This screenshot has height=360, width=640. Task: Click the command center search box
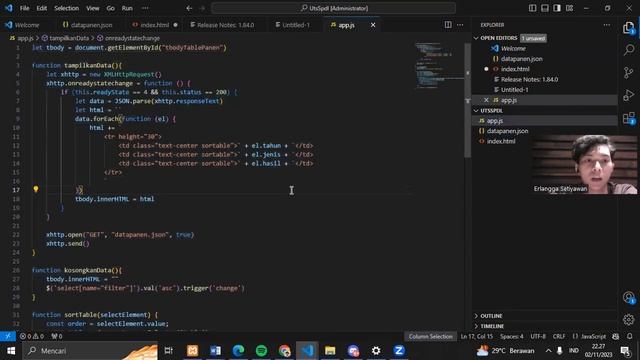(333, 8)
